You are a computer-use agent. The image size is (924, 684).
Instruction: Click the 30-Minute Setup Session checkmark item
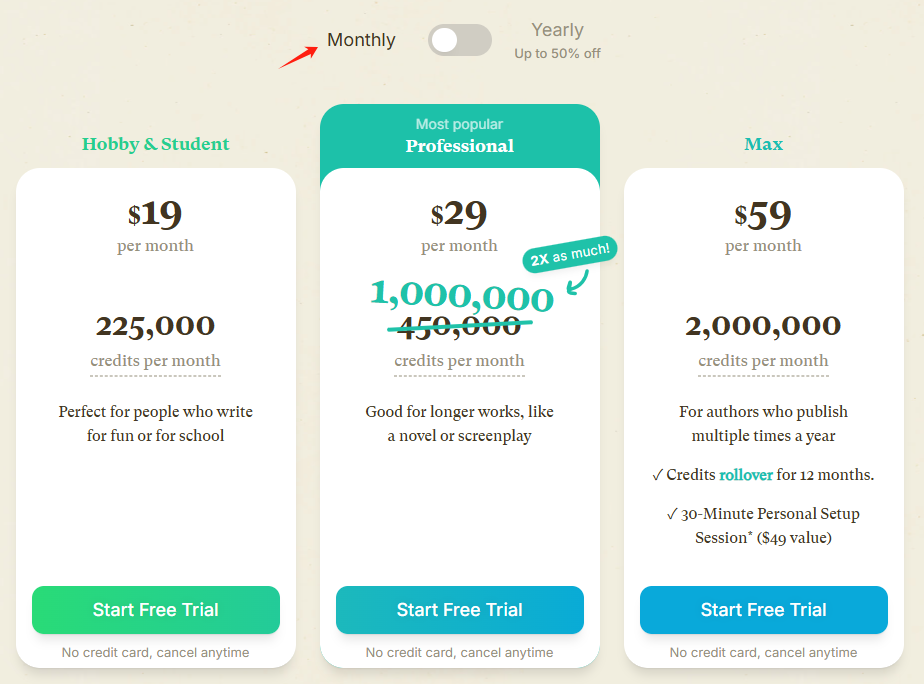[763, 525]
